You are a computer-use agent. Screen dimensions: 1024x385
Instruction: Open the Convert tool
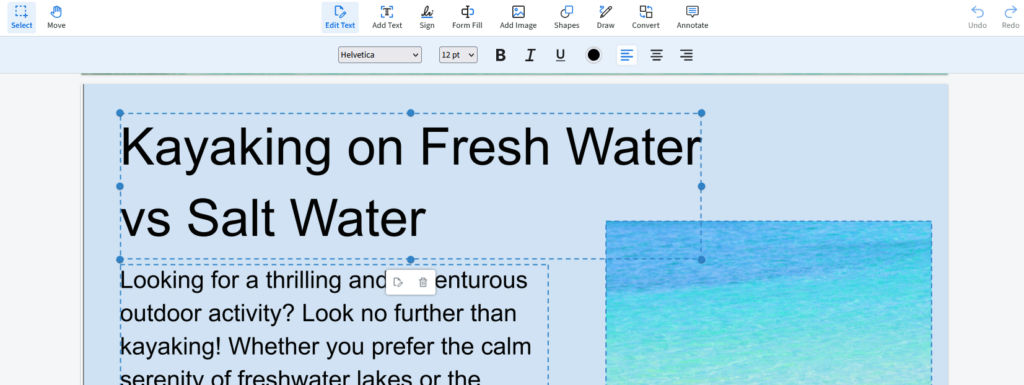point(645,18)
